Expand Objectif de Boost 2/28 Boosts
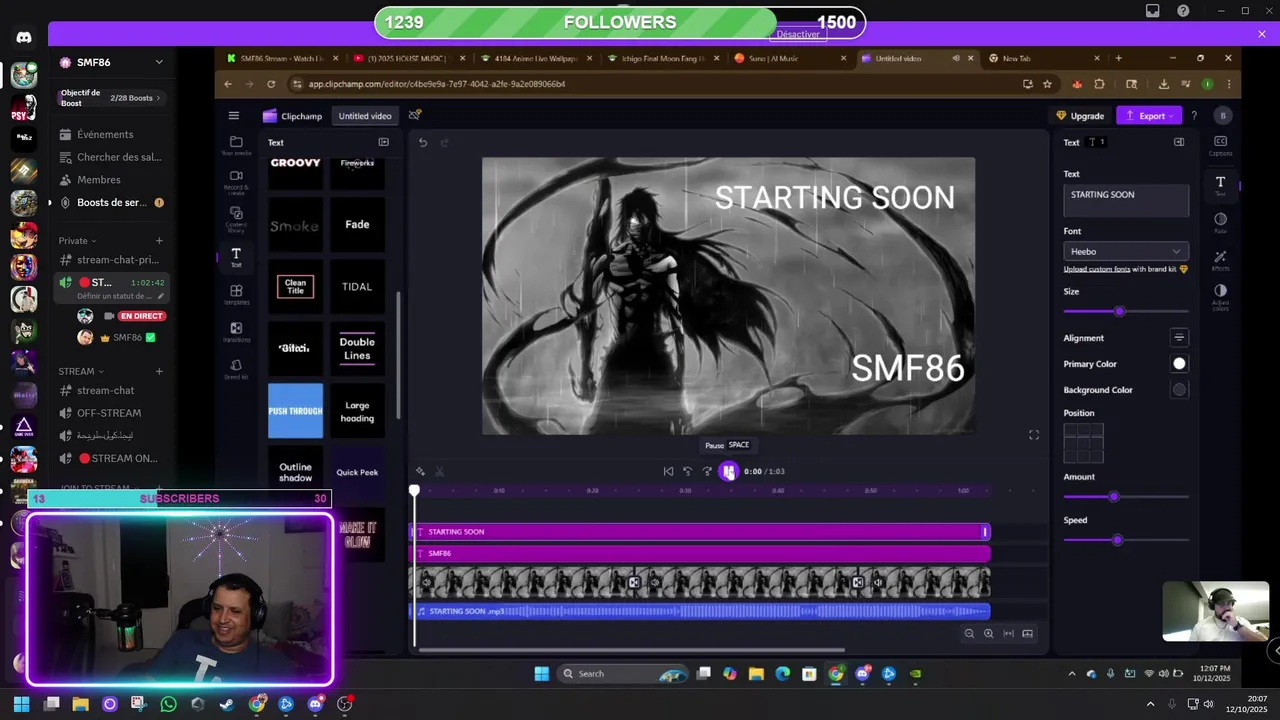Viewport: 1280px width, 720px height. [x=110, y=98]
